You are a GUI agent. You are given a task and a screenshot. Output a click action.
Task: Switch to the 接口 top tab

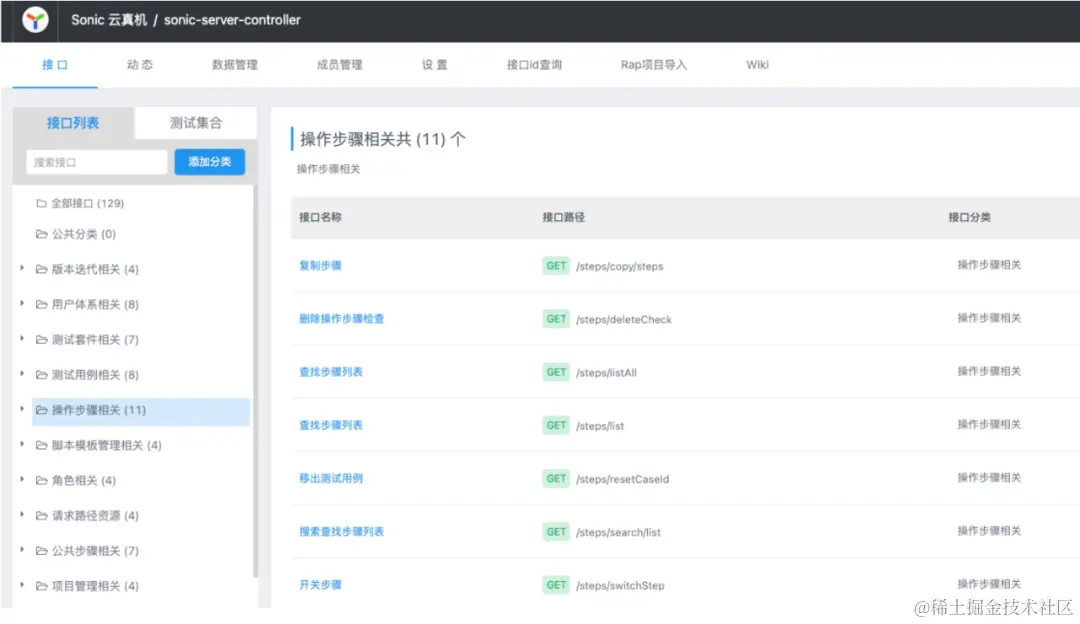(x=55, y=65)
